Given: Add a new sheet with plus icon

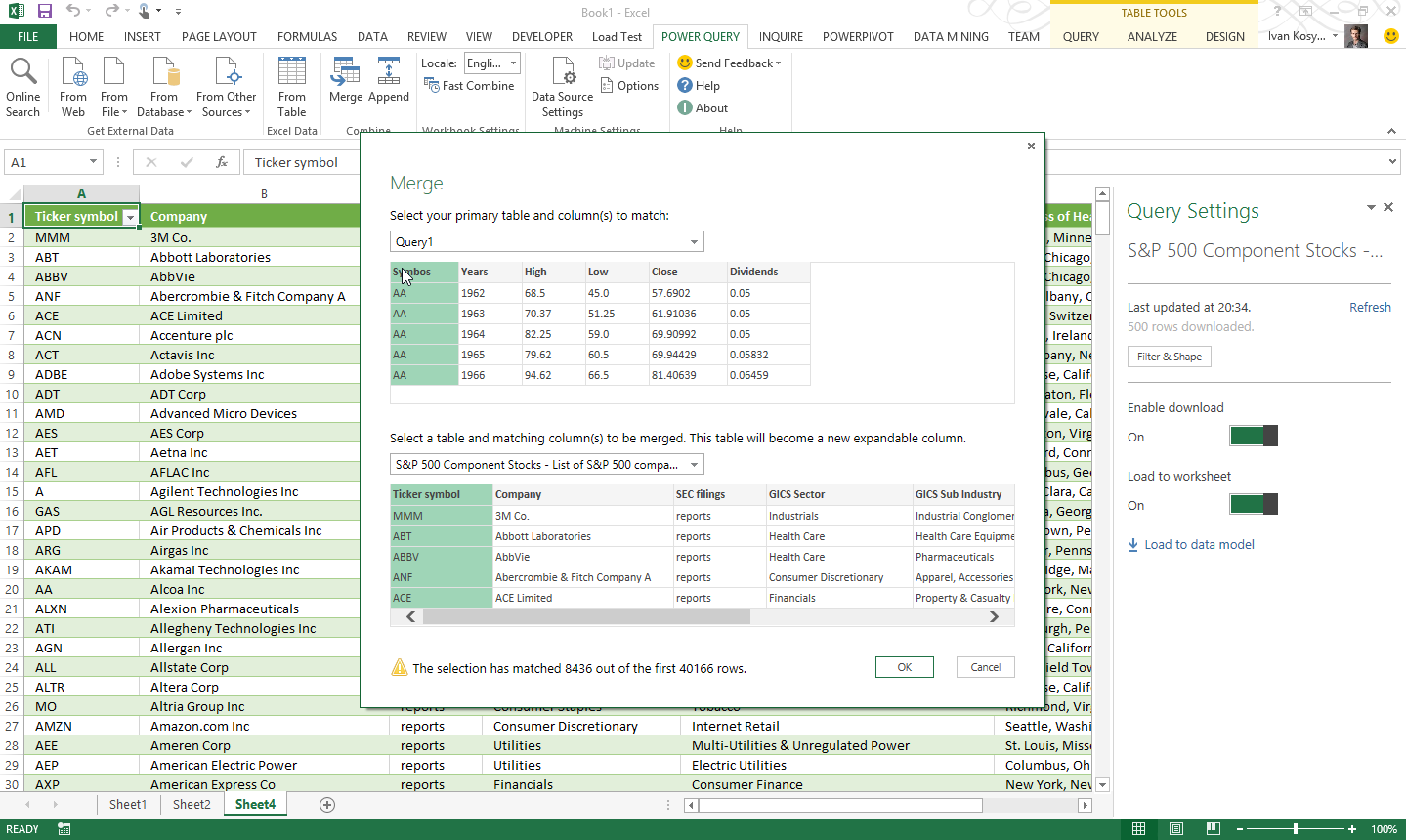Looking at the screenshot, I should (x=327, y=805).
